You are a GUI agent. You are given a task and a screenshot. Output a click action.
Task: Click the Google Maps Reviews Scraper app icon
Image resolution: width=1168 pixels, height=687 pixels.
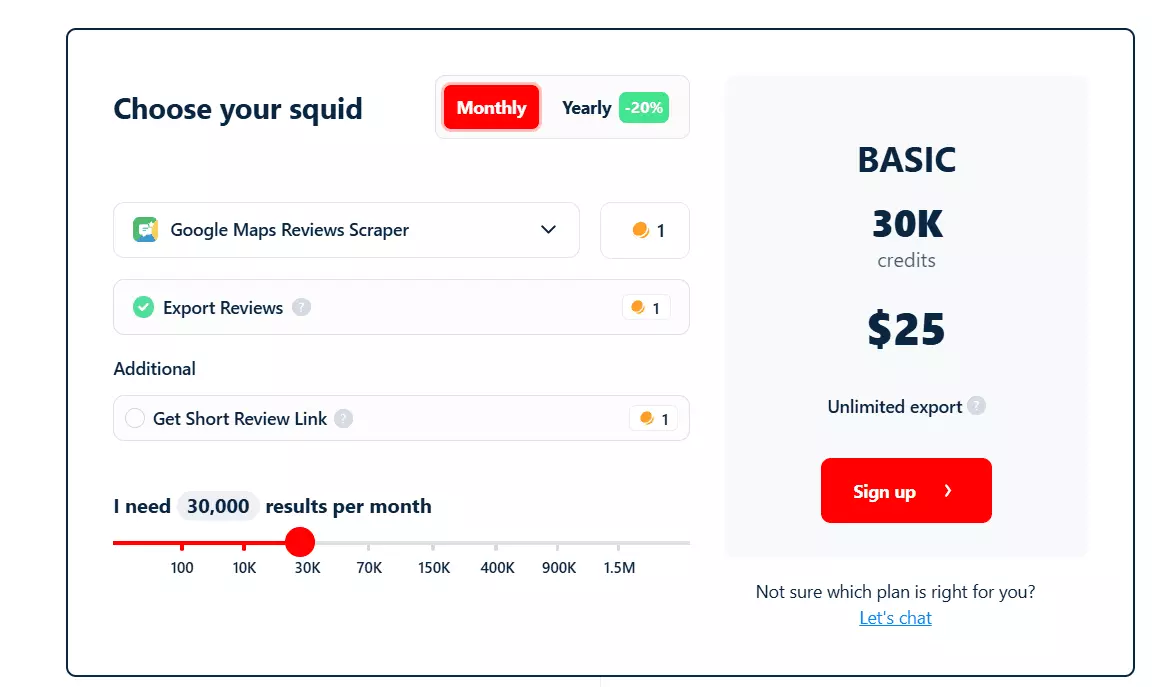click(144, 230)
